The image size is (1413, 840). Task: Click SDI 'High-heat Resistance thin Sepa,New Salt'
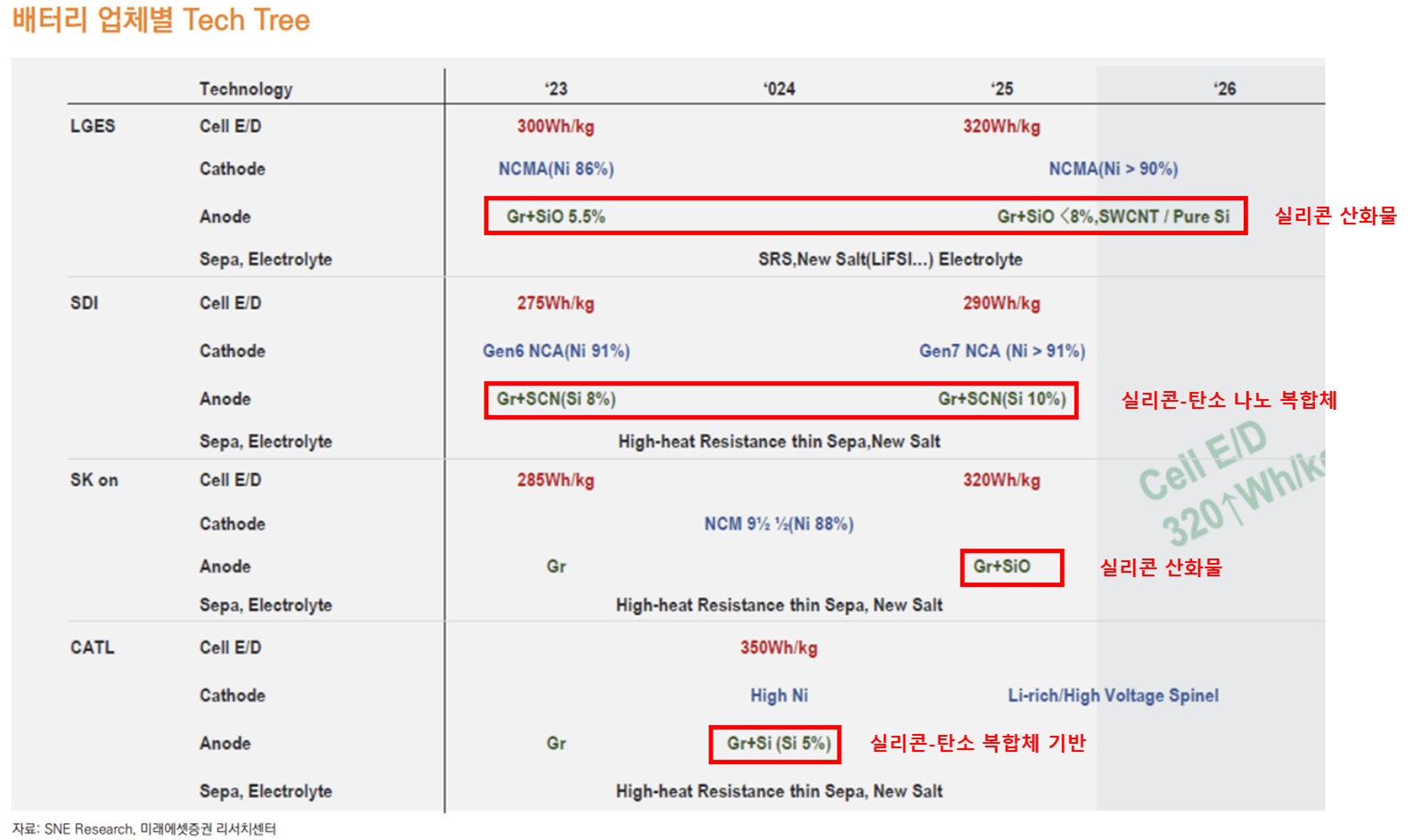point(779,442)
